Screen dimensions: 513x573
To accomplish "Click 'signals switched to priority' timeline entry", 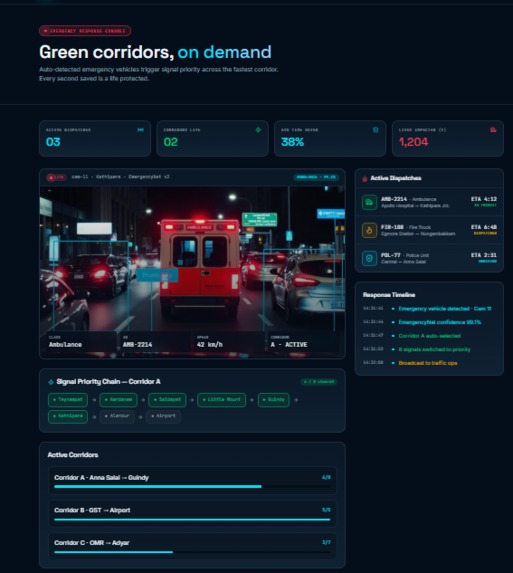I will pyautogui.click(x=434, y=349).
